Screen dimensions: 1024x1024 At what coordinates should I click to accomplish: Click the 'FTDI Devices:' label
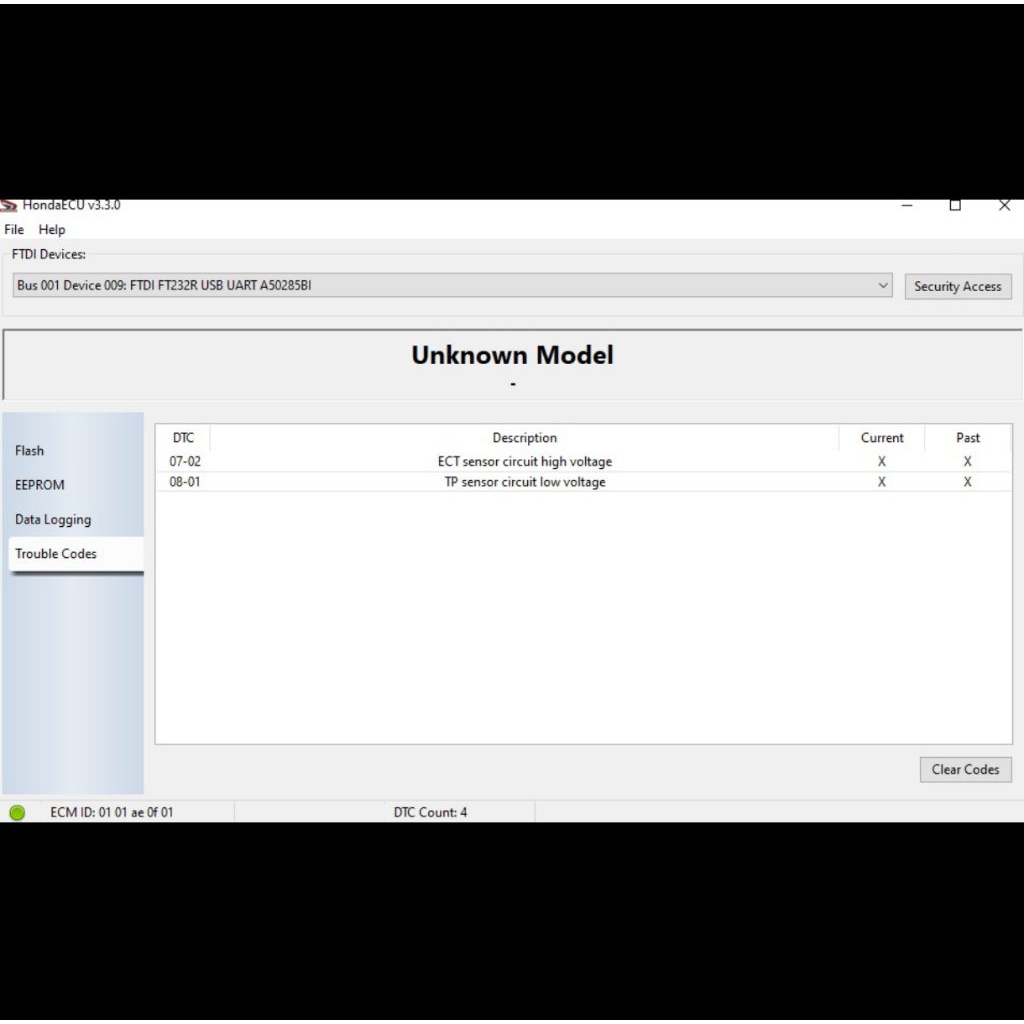[49, 254]
